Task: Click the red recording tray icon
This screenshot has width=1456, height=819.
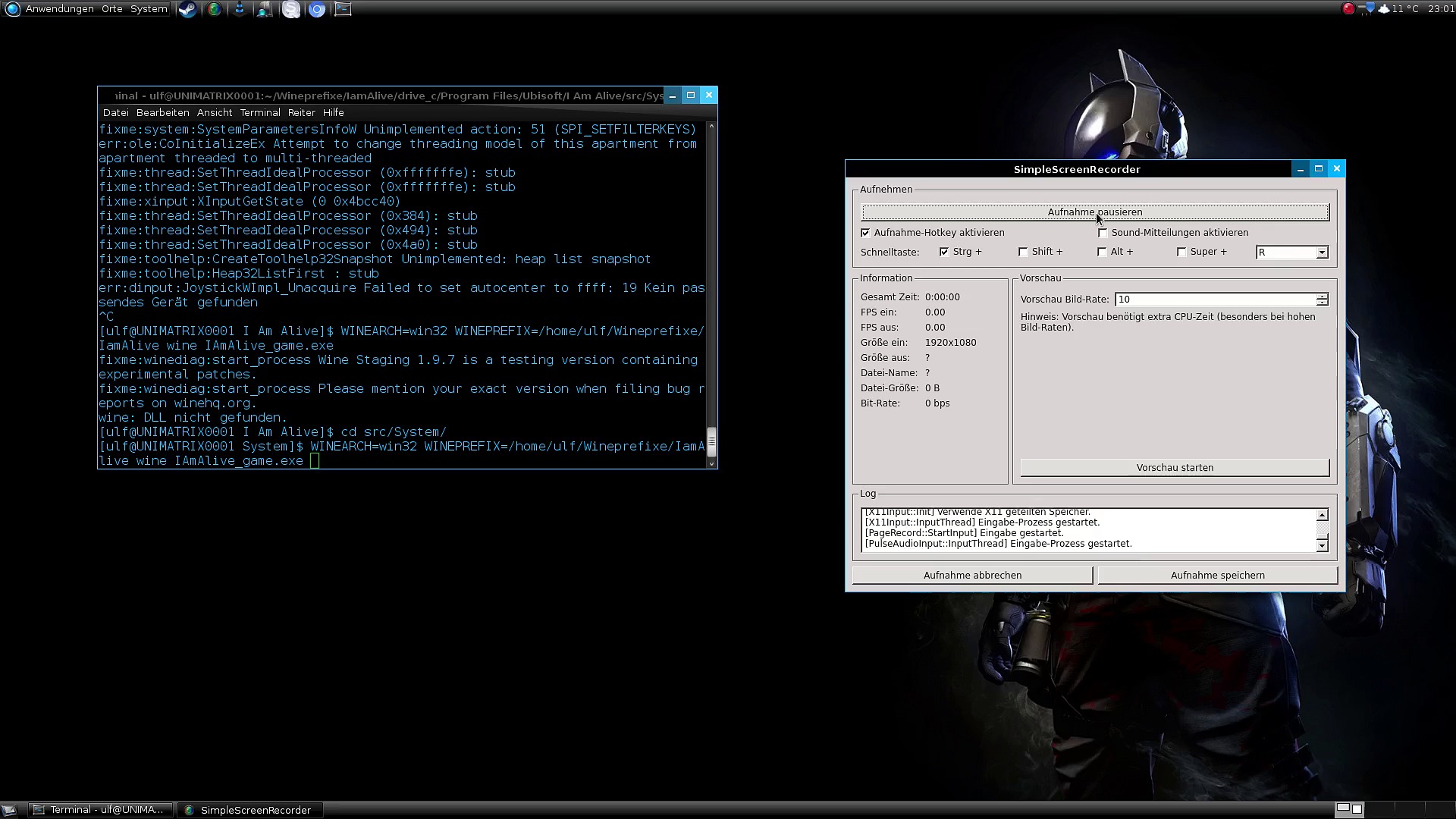Action: point(1348,8)
